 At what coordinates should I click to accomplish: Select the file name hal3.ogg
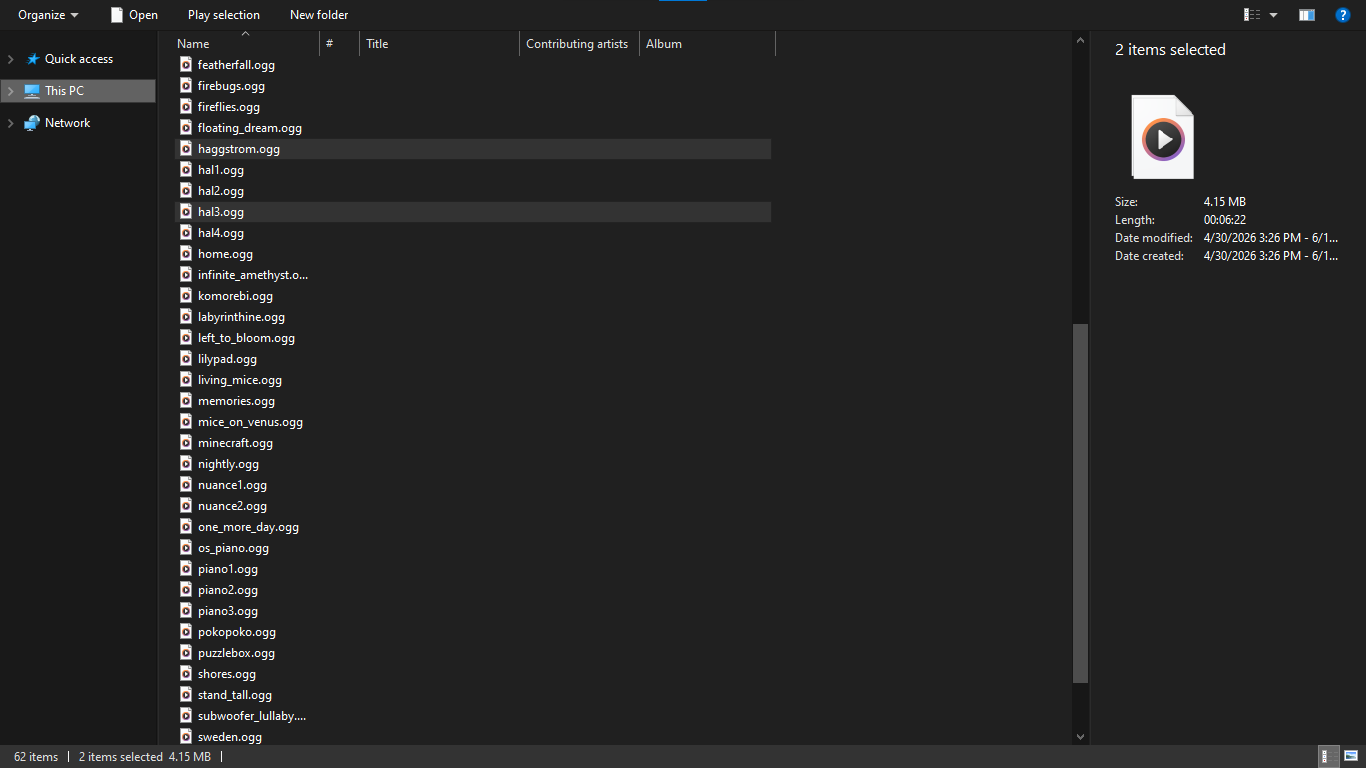221,212
